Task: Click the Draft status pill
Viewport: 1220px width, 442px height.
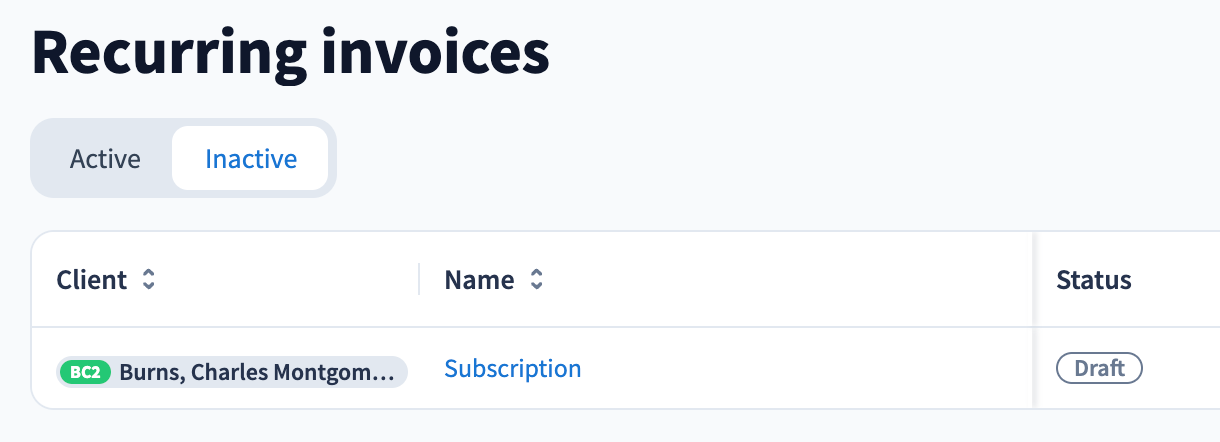Action: (1099, 368)
